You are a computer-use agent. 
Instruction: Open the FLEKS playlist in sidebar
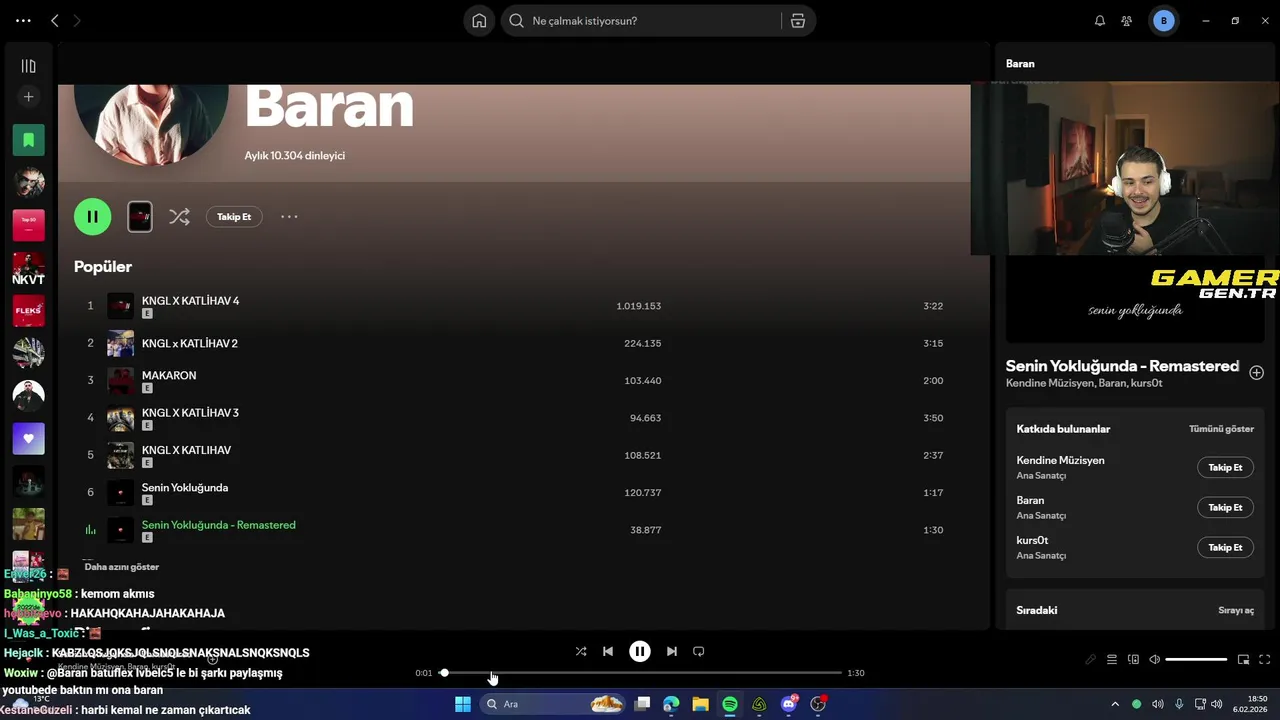28,311
